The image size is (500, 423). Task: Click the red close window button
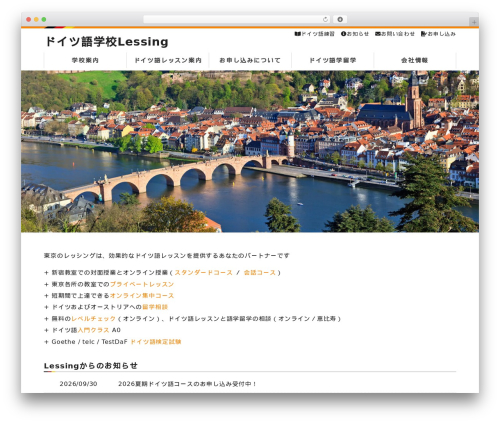coord(29,20)
